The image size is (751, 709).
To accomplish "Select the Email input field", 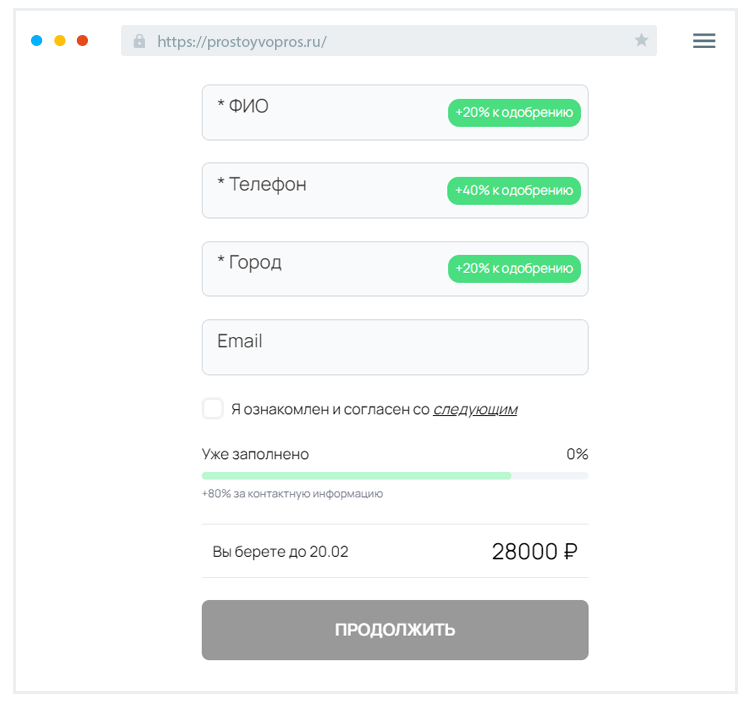I will click(395, 348).
